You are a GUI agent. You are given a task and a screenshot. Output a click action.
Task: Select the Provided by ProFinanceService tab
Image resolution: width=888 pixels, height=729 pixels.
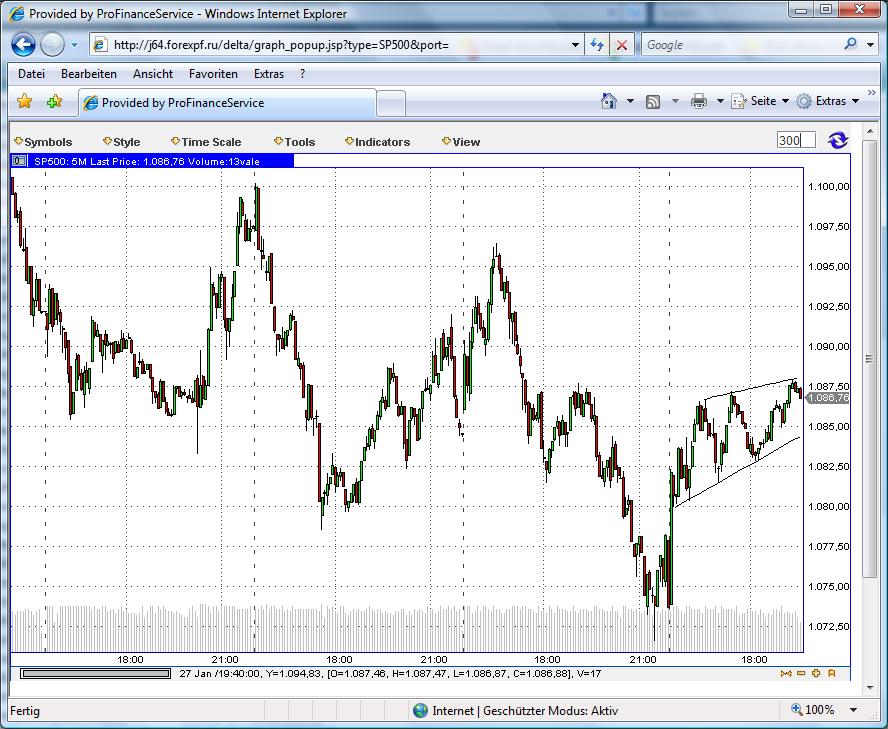227,103
